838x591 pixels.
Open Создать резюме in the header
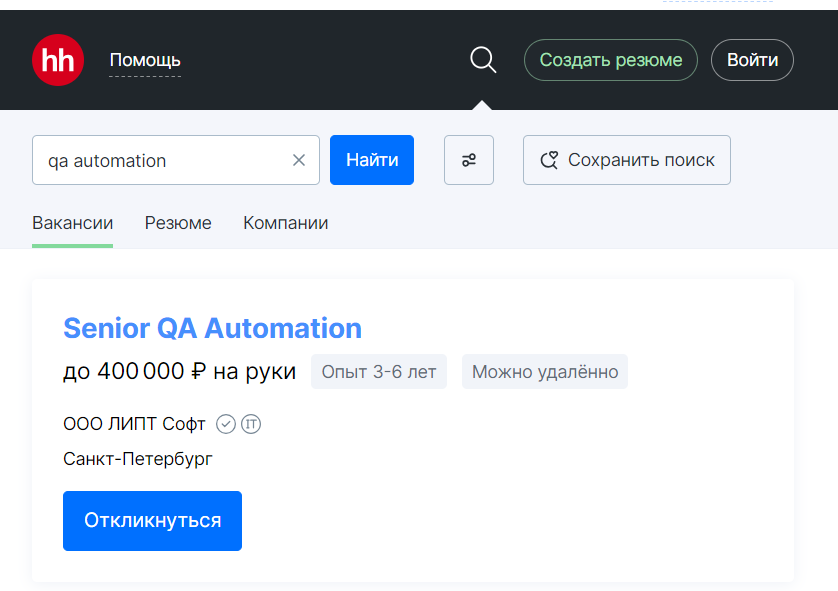pyautogui.click(x=610, y=59)
